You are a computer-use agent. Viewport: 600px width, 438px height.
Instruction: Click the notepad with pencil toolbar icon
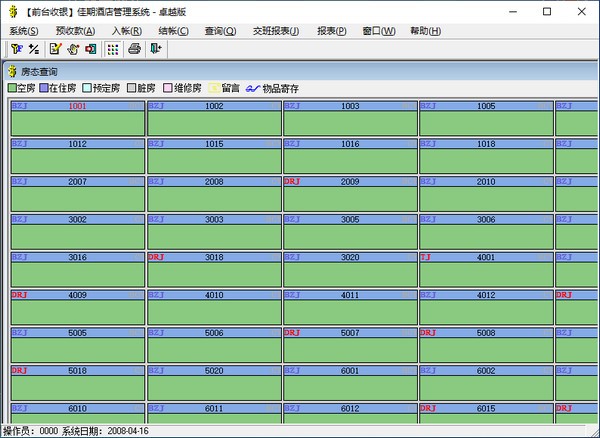pyautogui.click(x=56, y=49)
